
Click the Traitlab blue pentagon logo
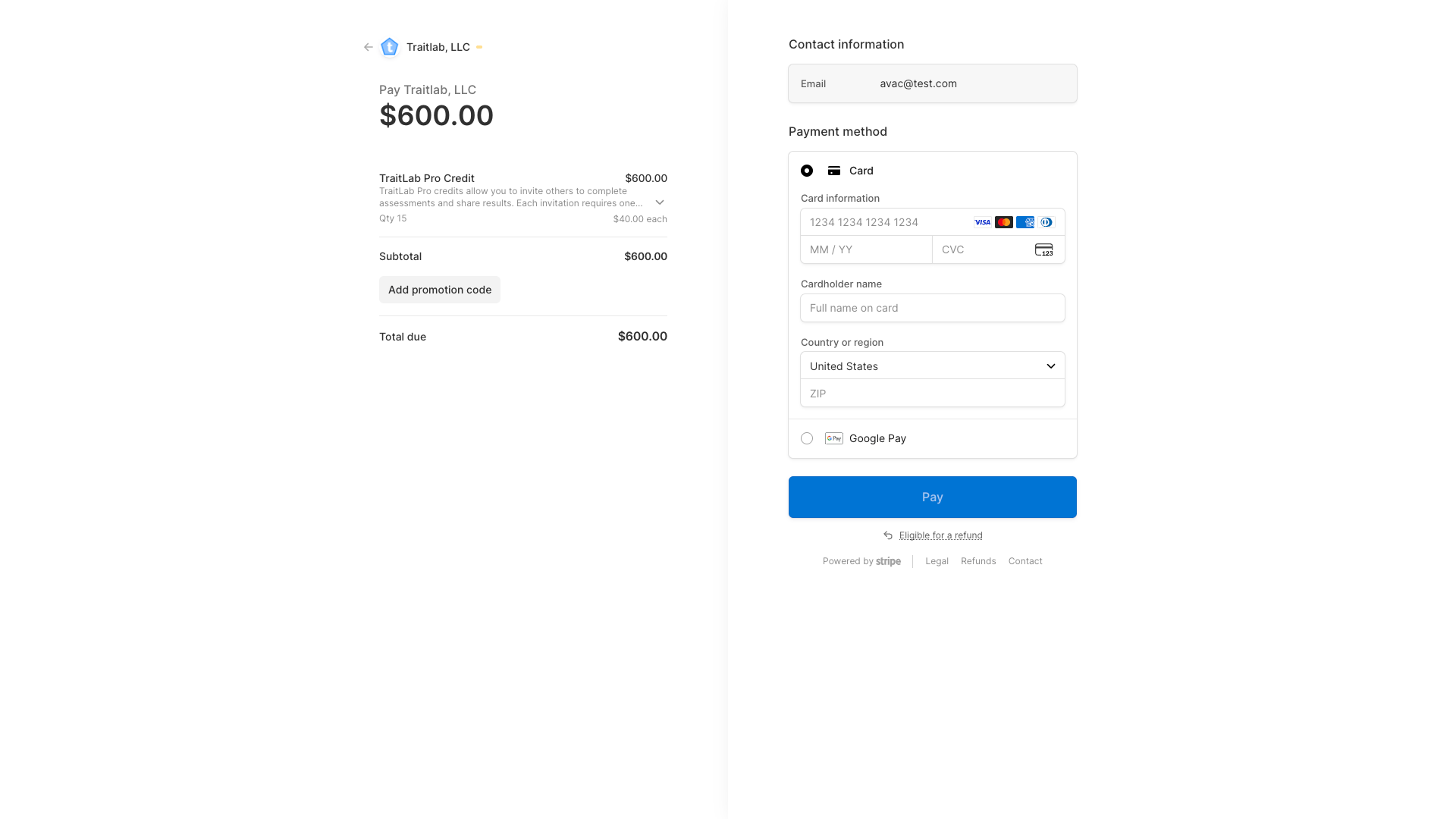point(390,47)
